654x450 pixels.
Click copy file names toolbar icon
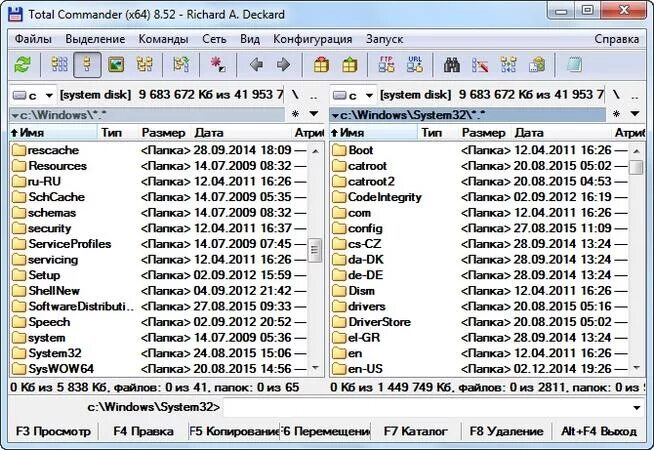point(537,65)
